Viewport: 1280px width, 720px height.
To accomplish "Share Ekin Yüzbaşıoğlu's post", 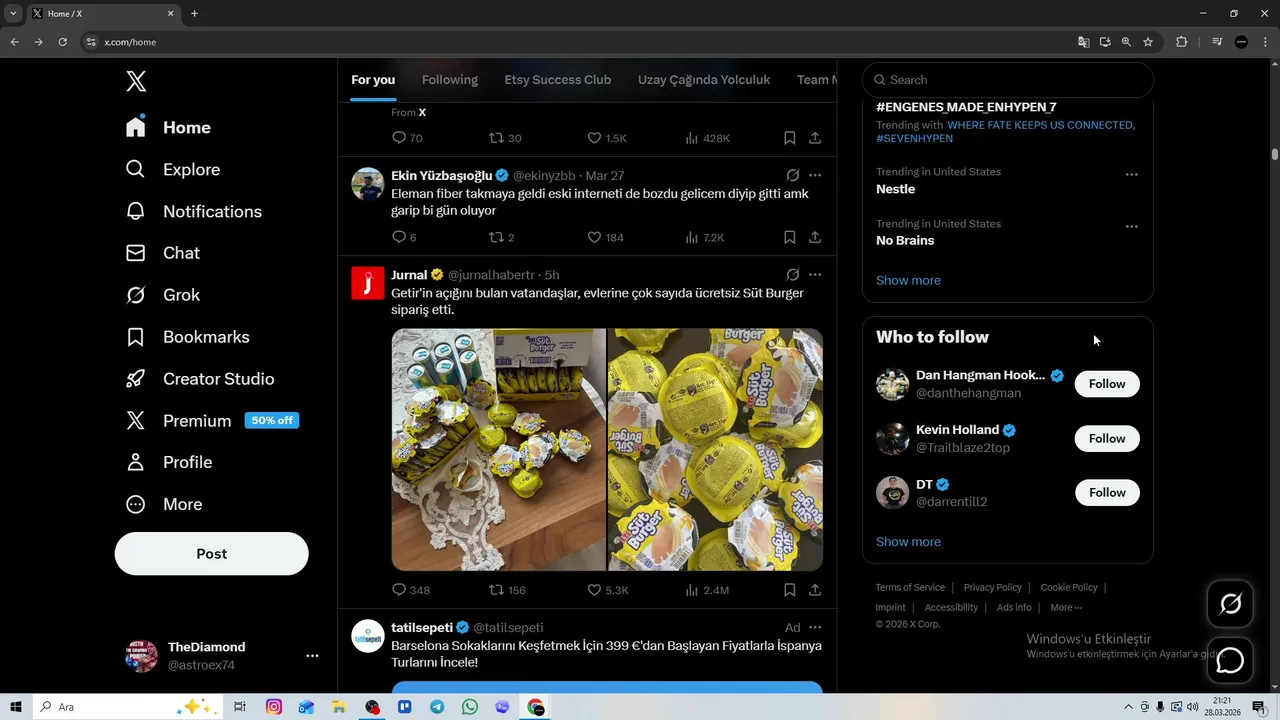I will pos(815,238).
